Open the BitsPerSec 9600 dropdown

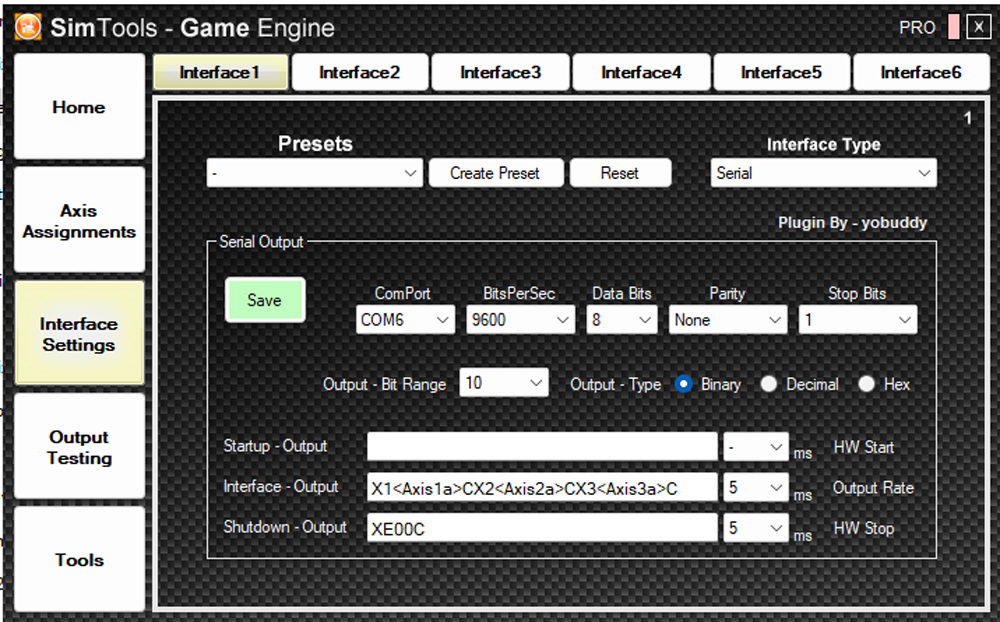tap(520, 320)
